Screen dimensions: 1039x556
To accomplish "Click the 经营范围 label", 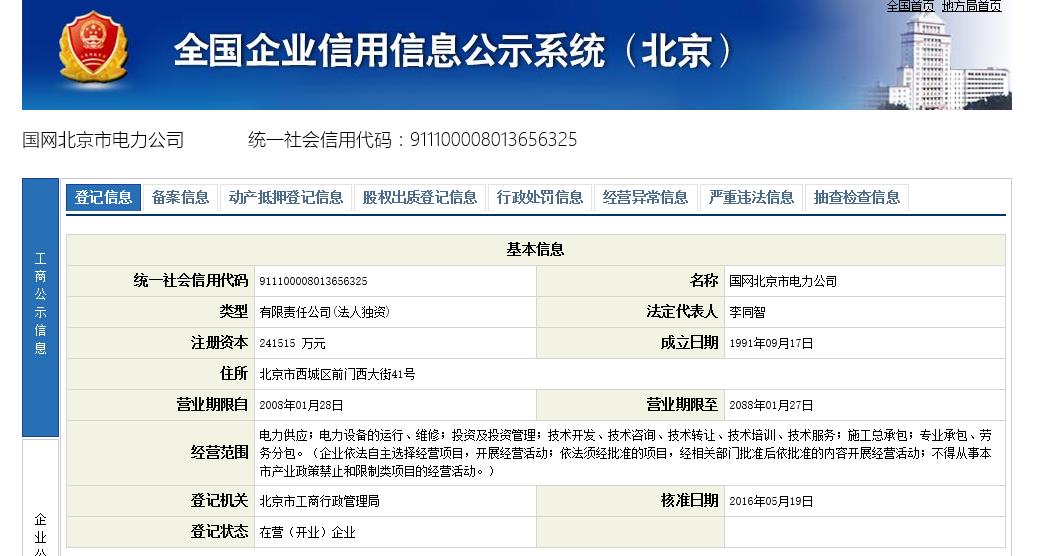I will tap(219, 453).
